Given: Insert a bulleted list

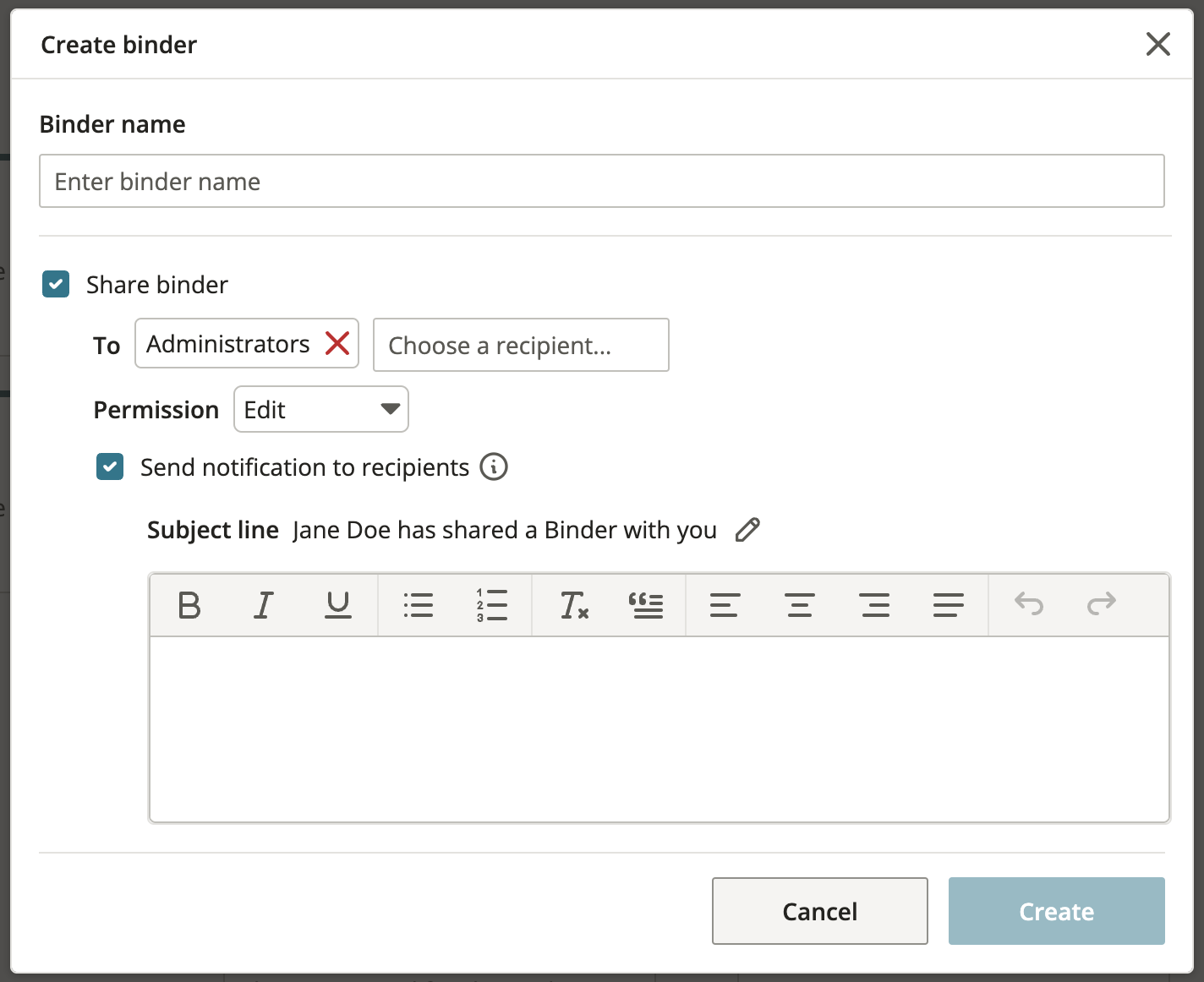Looking at the screenshot, I should click(418, 605).
